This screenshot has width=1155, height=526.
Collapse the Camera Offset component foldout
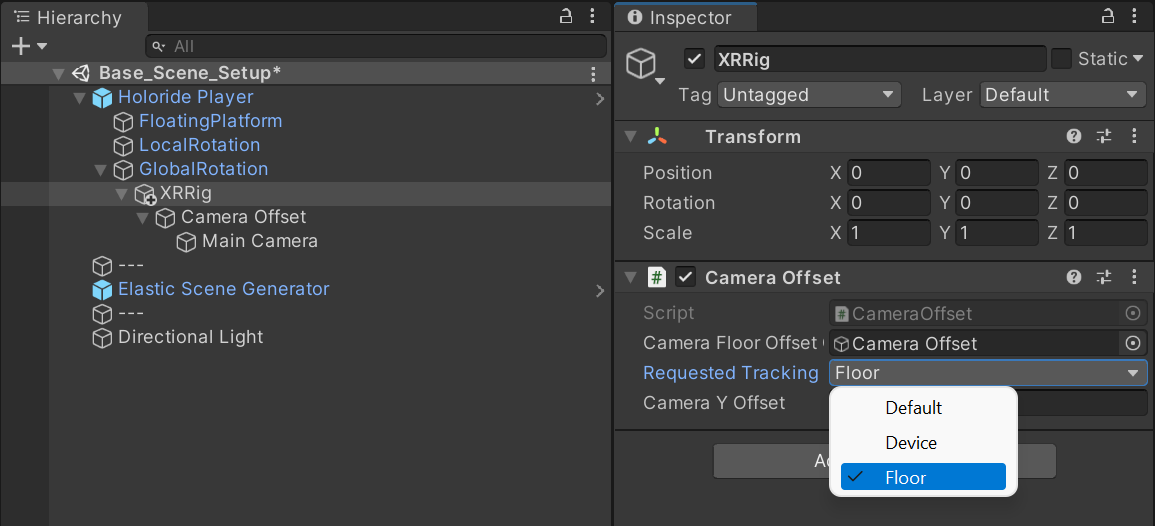(630, 278)
